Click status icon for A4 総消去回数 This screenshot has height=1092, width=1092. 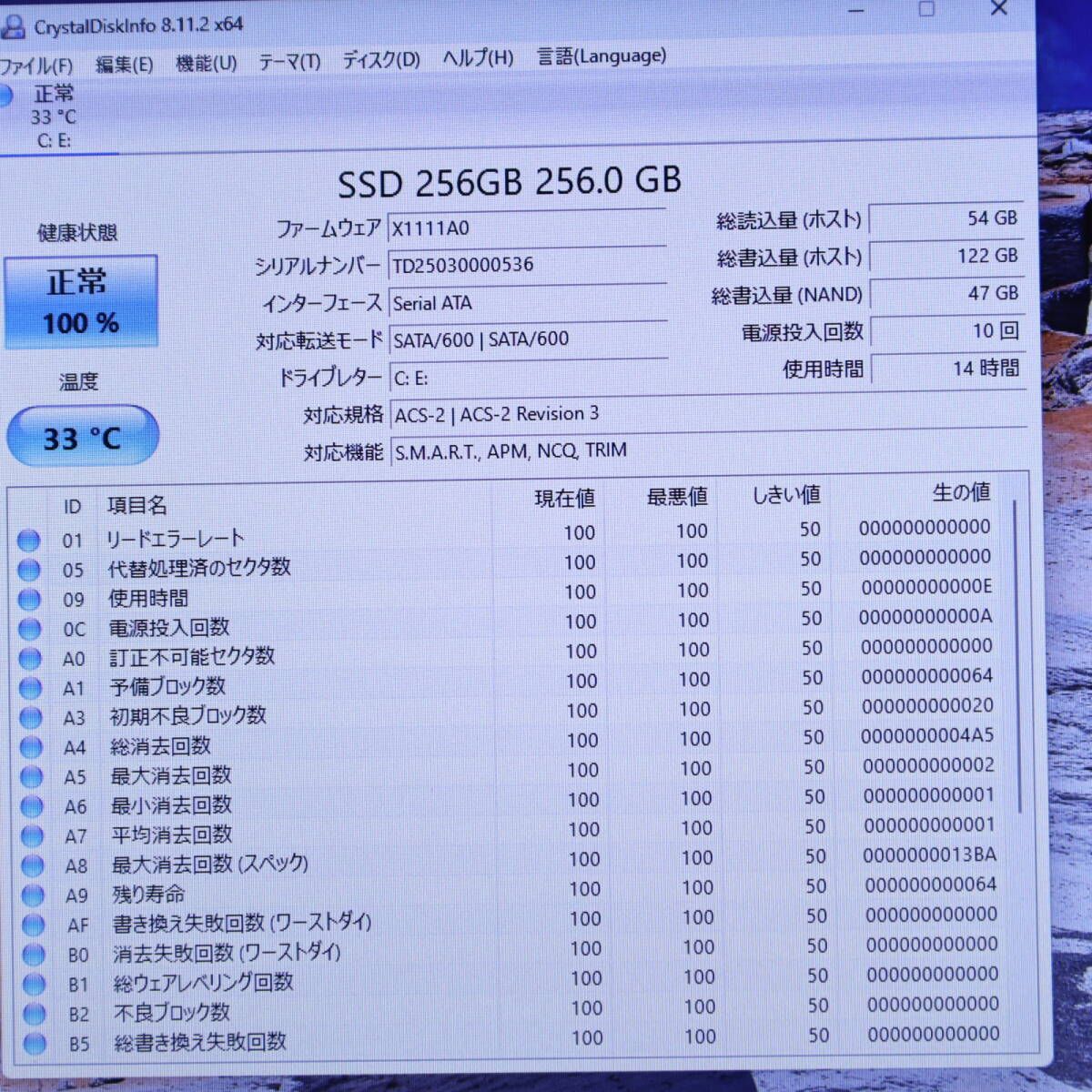pyautogui.click(x=31, y=747)
